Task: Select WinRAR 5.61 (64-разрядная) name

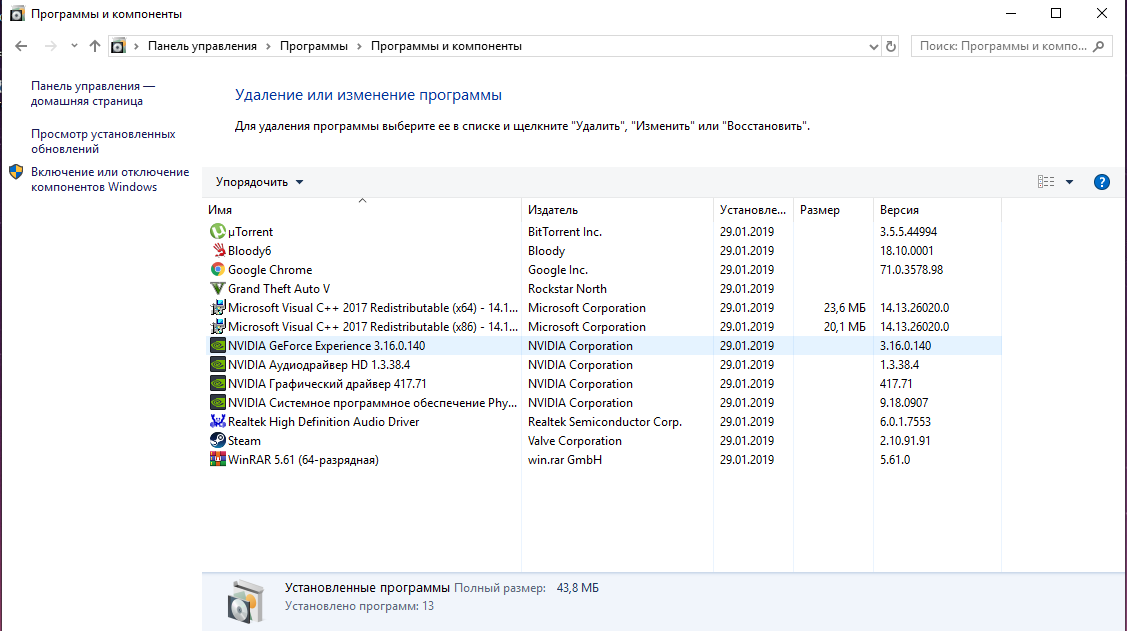Action: pos(303,459)
